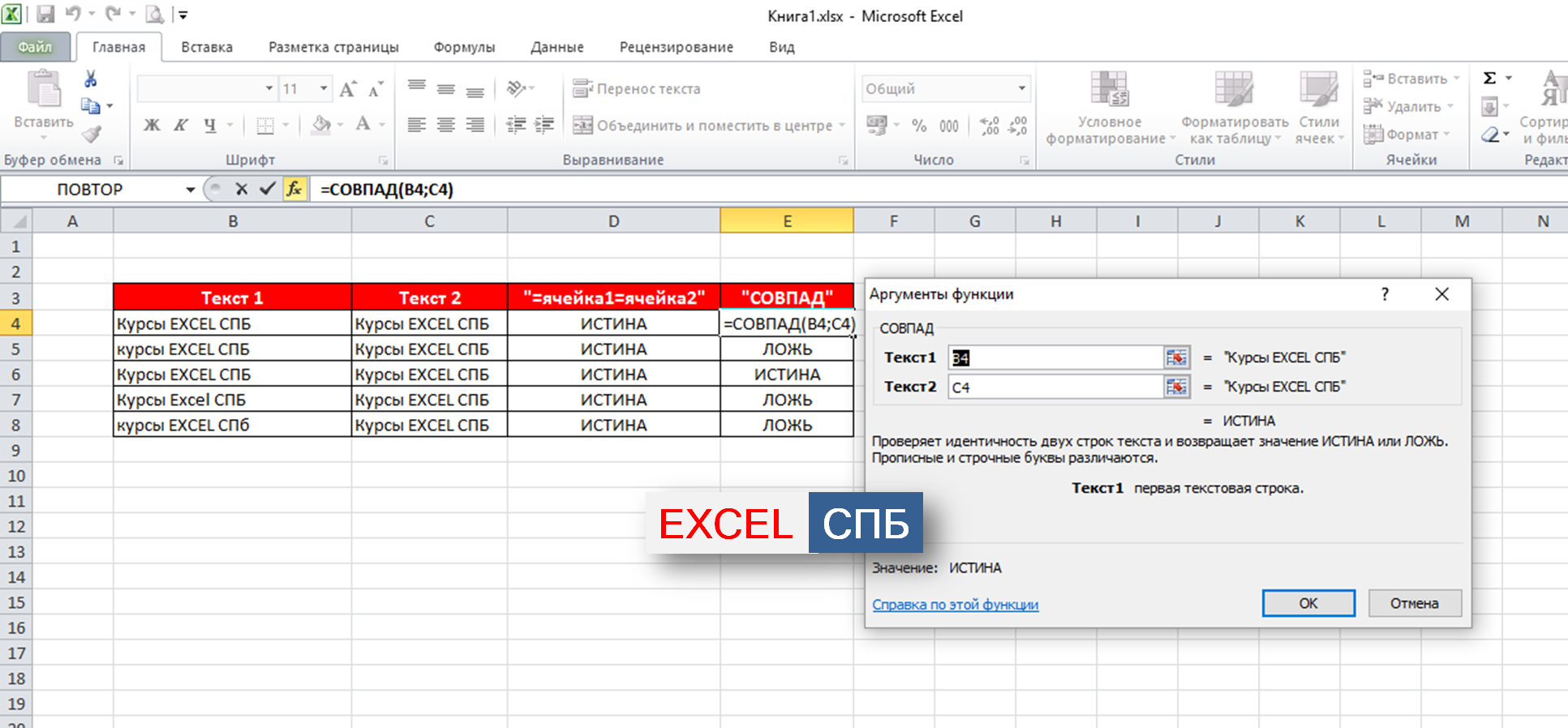
Task: Open Справка по этой функции link
Action: coord(955,605)
